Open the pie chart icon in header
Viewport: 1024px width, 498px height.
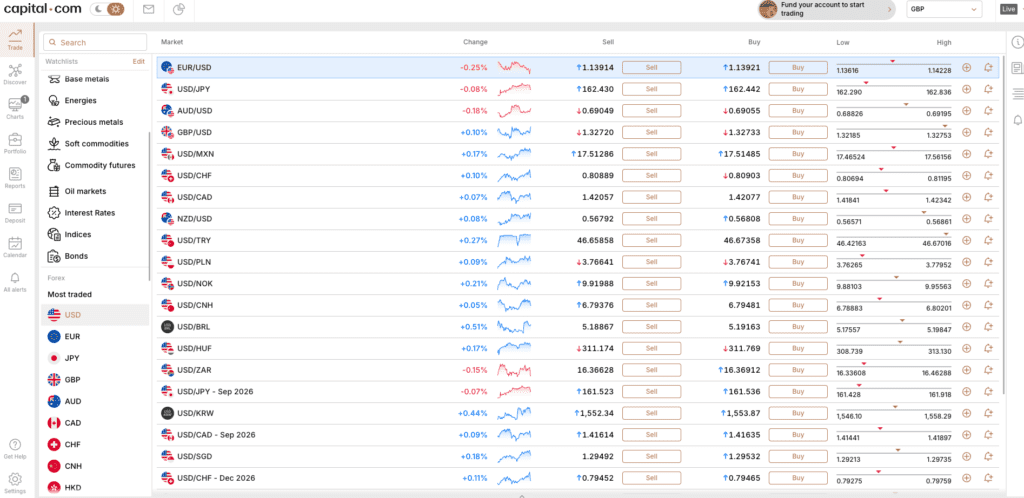pos(179,9)
